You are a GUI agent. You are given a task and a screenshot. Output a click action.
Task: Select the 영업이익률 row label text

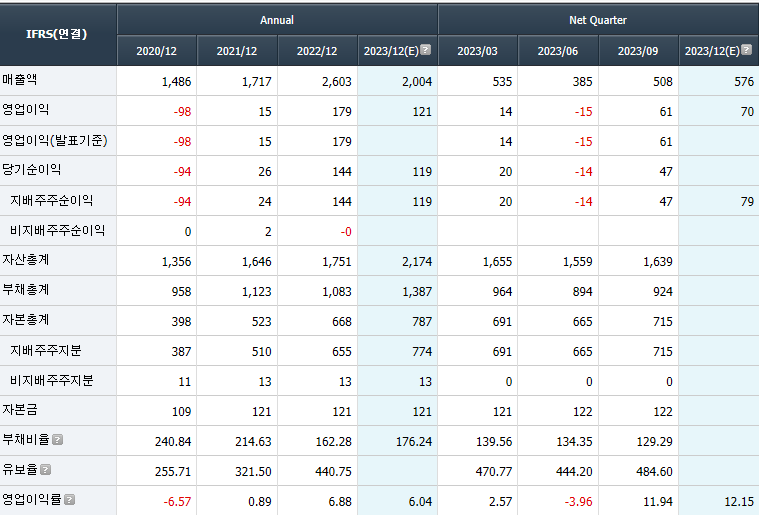click(x=32, y=499)
